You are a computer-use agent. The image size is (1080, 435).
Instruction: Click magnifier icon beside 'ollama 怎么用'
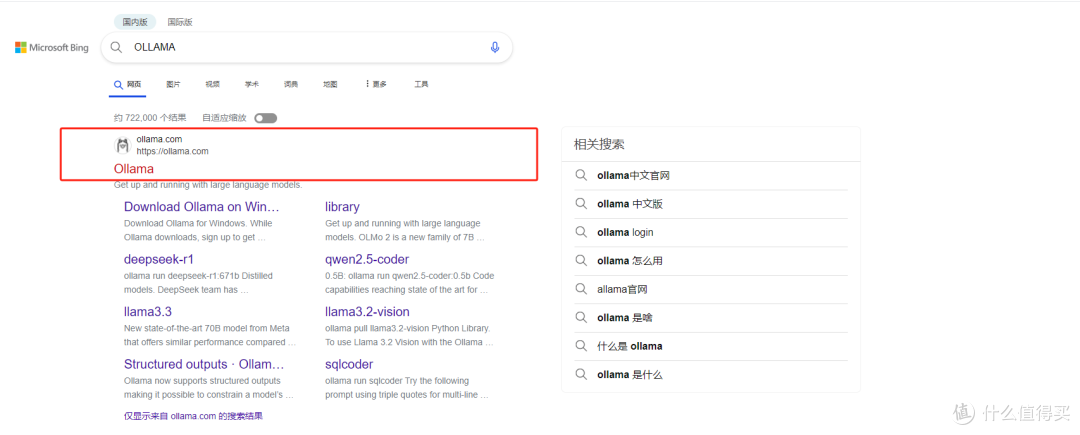581,261
